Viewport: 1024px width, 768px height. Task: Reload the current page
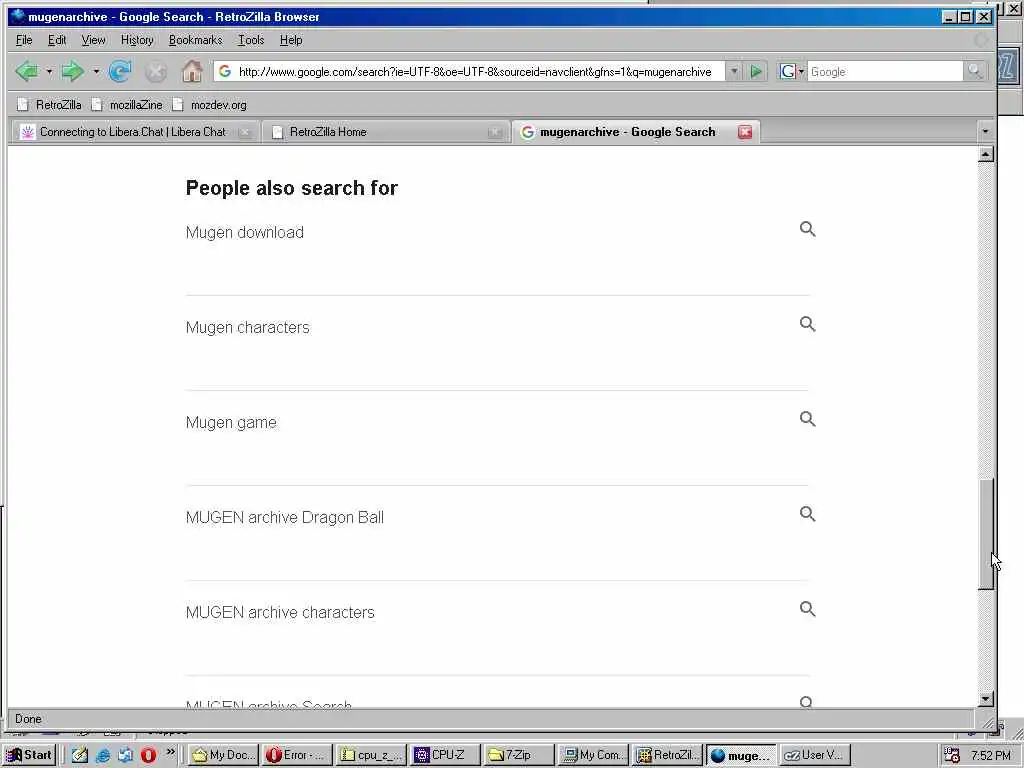click(120, 71)
